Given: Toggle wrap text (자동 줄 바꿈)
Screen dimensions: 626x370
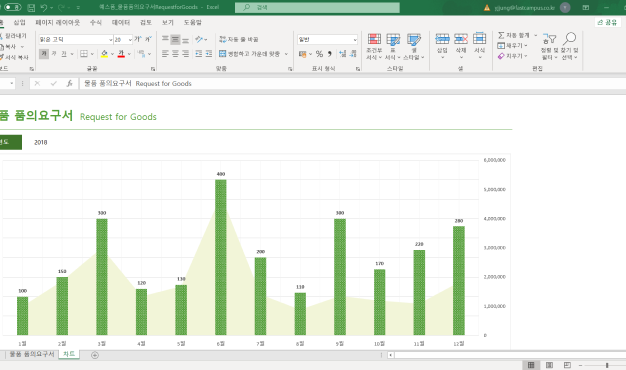Looking at the screenshot, I should click(239, 39).
